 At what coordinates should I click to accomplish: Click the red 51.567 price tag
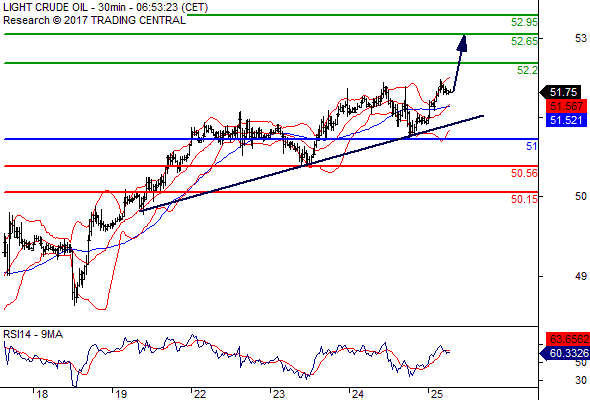[566, 106]
